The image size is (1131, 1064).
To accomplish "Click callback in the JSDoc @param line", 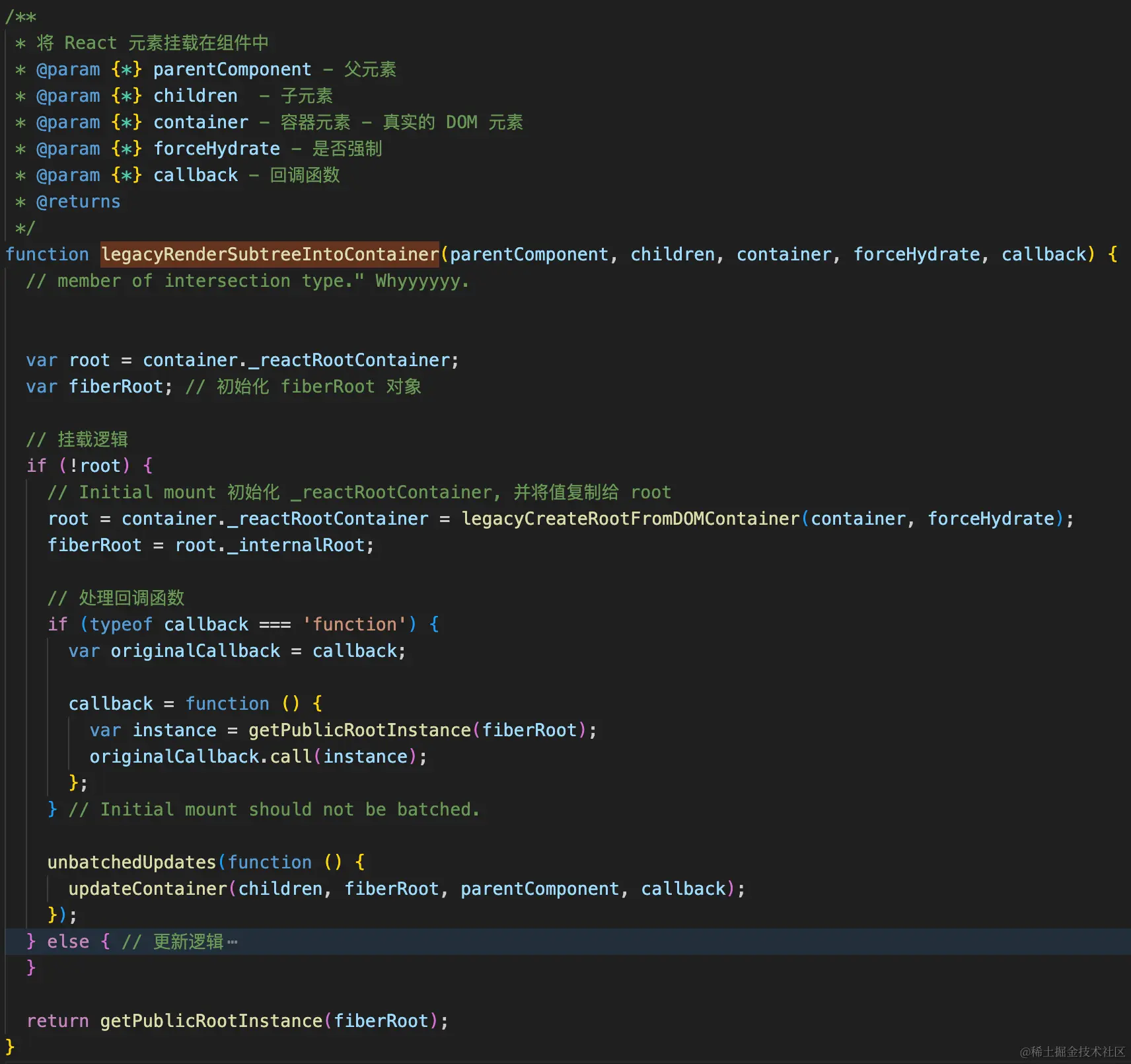I will coord(196,175).
